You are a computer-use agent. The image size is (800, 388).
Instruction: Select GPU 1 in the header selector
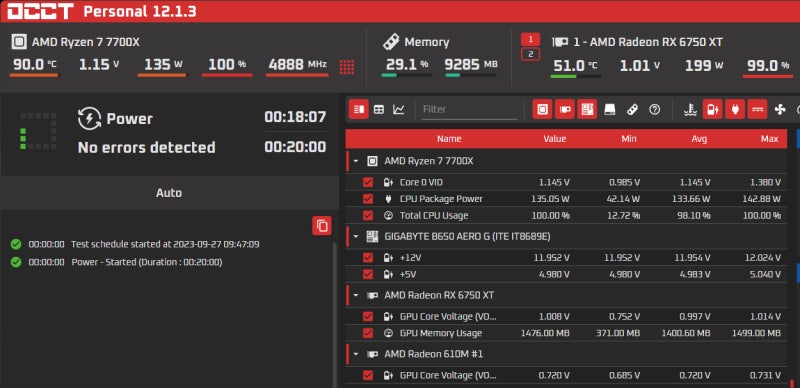tap(531, 39)
